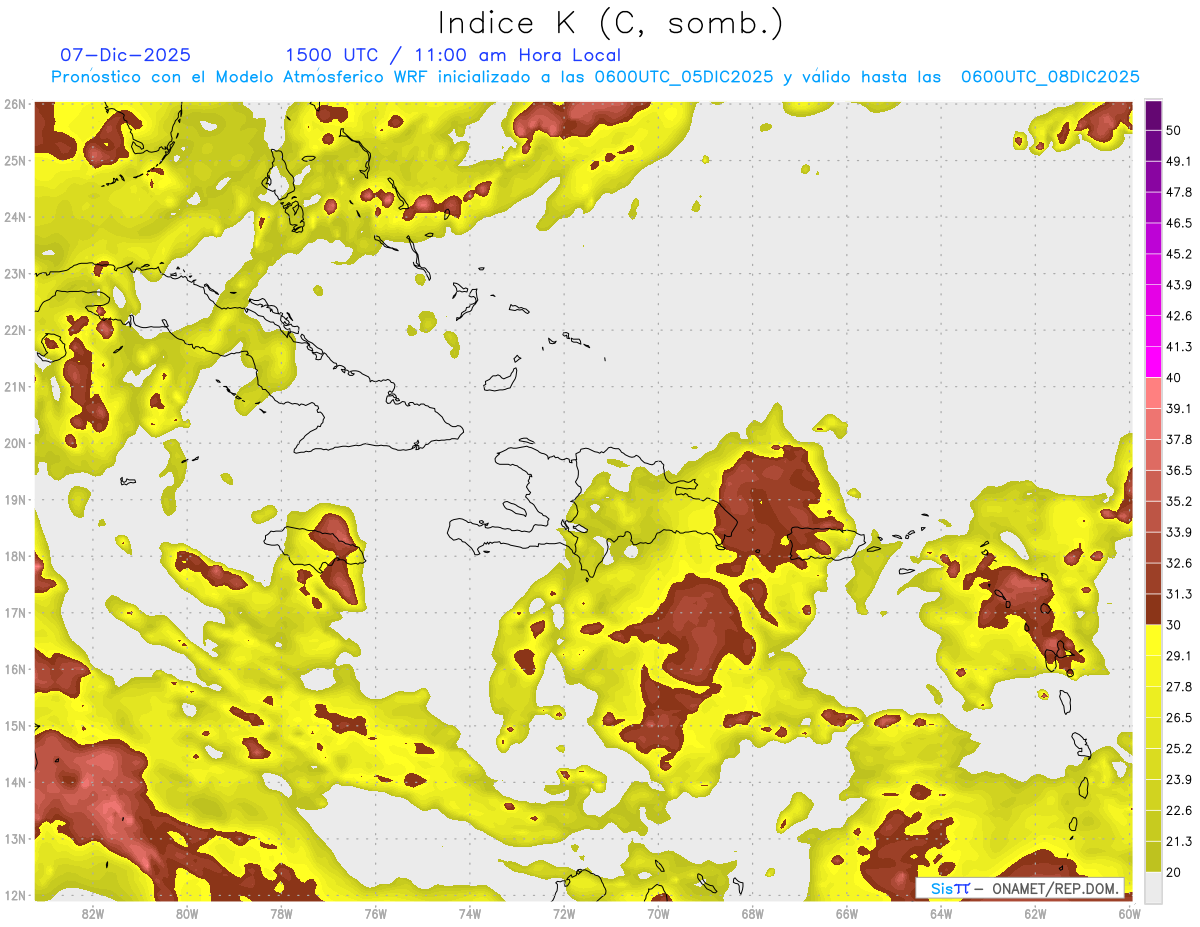Click the colorbar value '23.9'

click(1178, 779)
